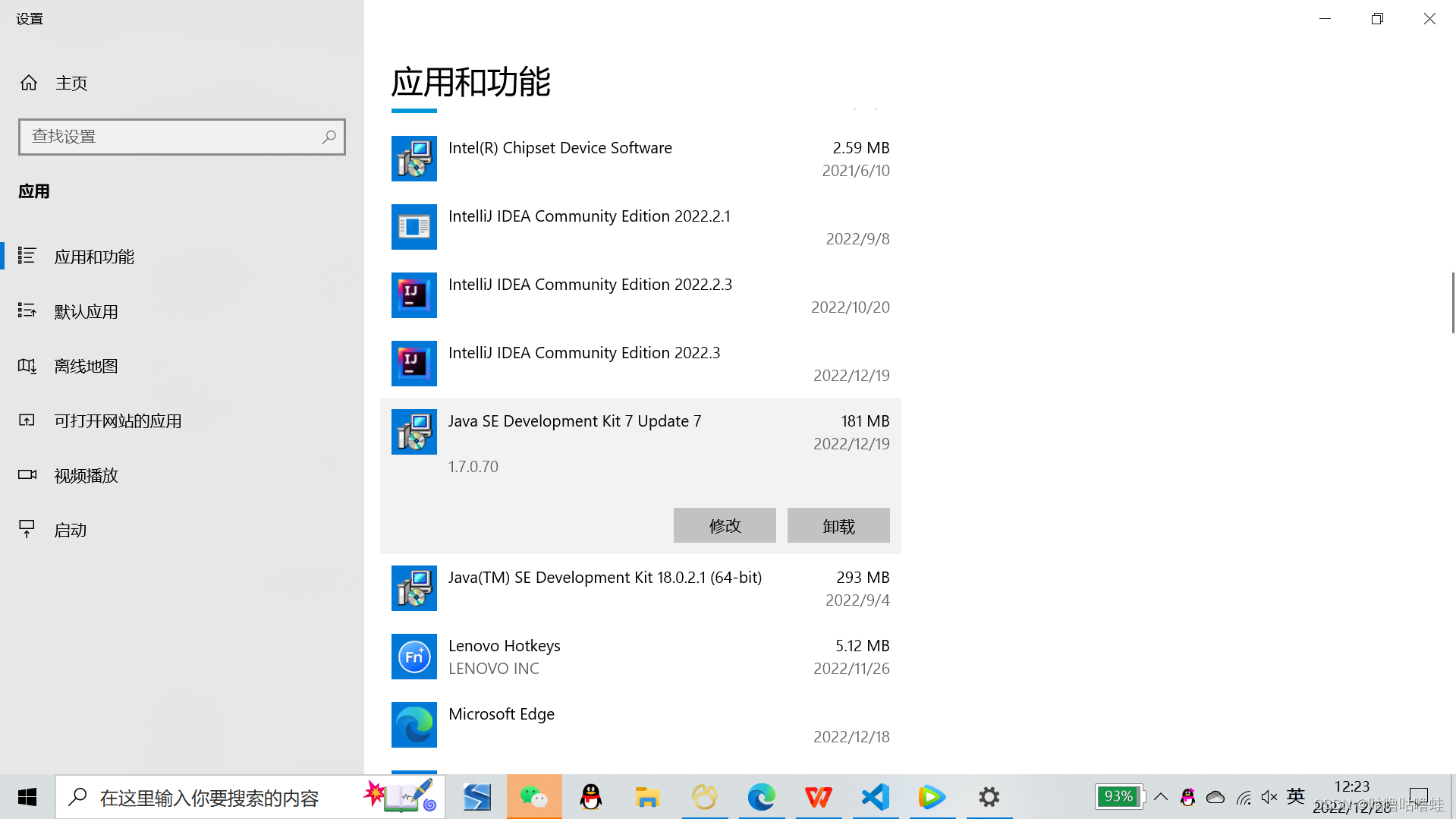Click the 2021/6/10 install date

tap(856, 171)
